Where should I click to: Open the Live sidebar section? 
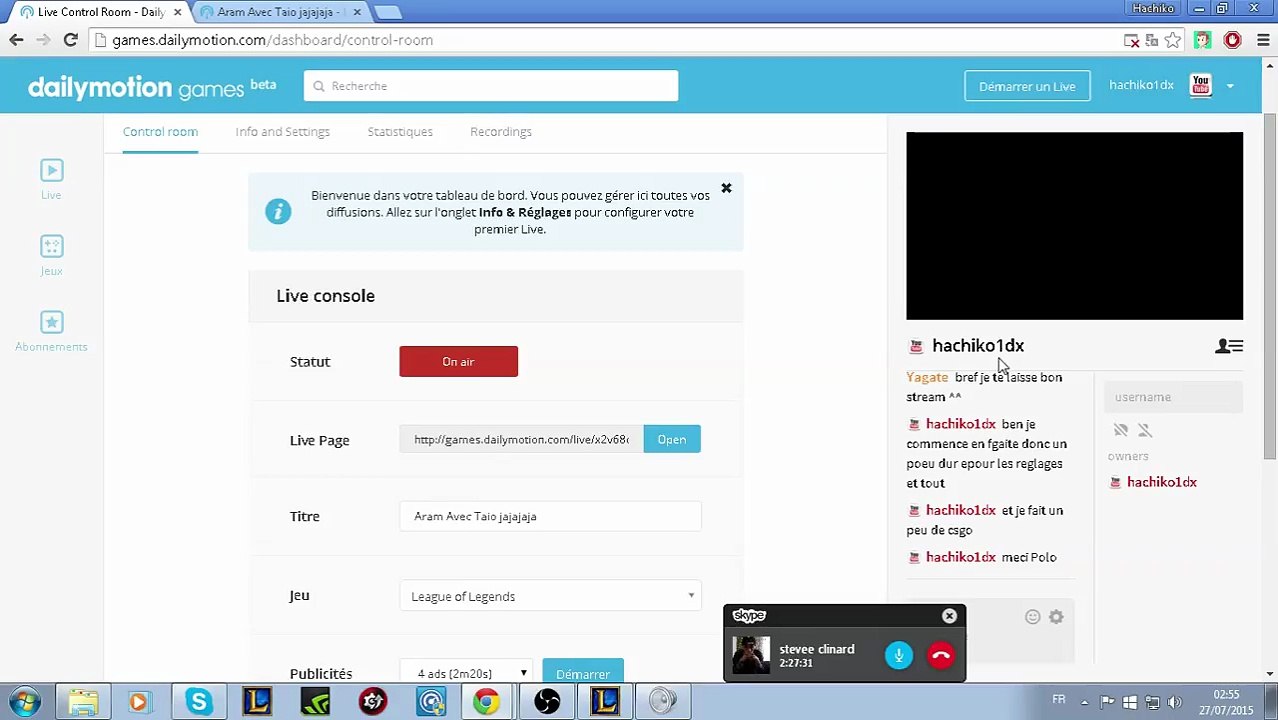point(51,180)
